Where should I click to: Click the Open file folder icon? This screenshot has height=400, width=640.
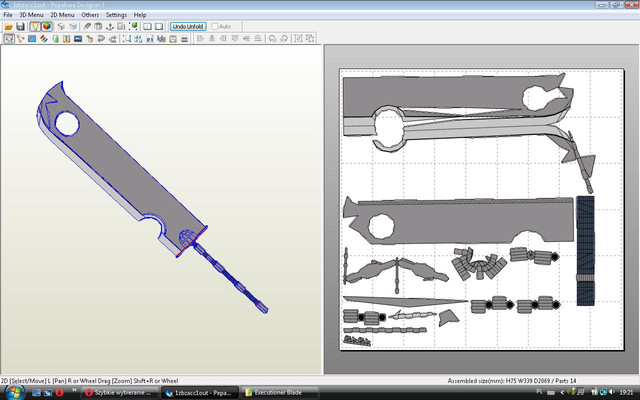pos(8,26)
